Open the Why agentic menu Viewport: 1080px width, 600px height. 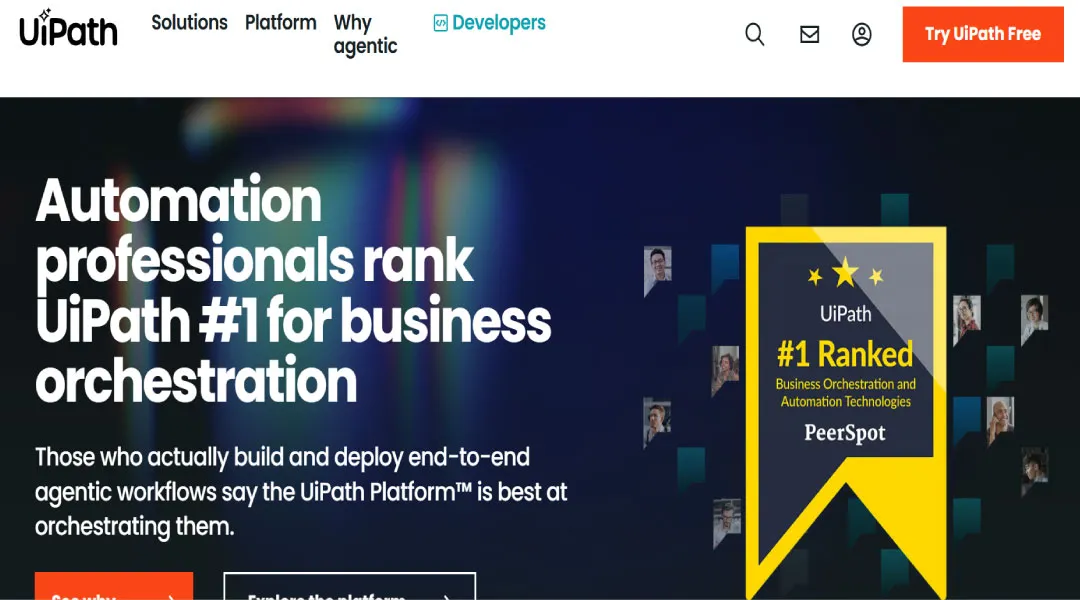click(365, 34)
